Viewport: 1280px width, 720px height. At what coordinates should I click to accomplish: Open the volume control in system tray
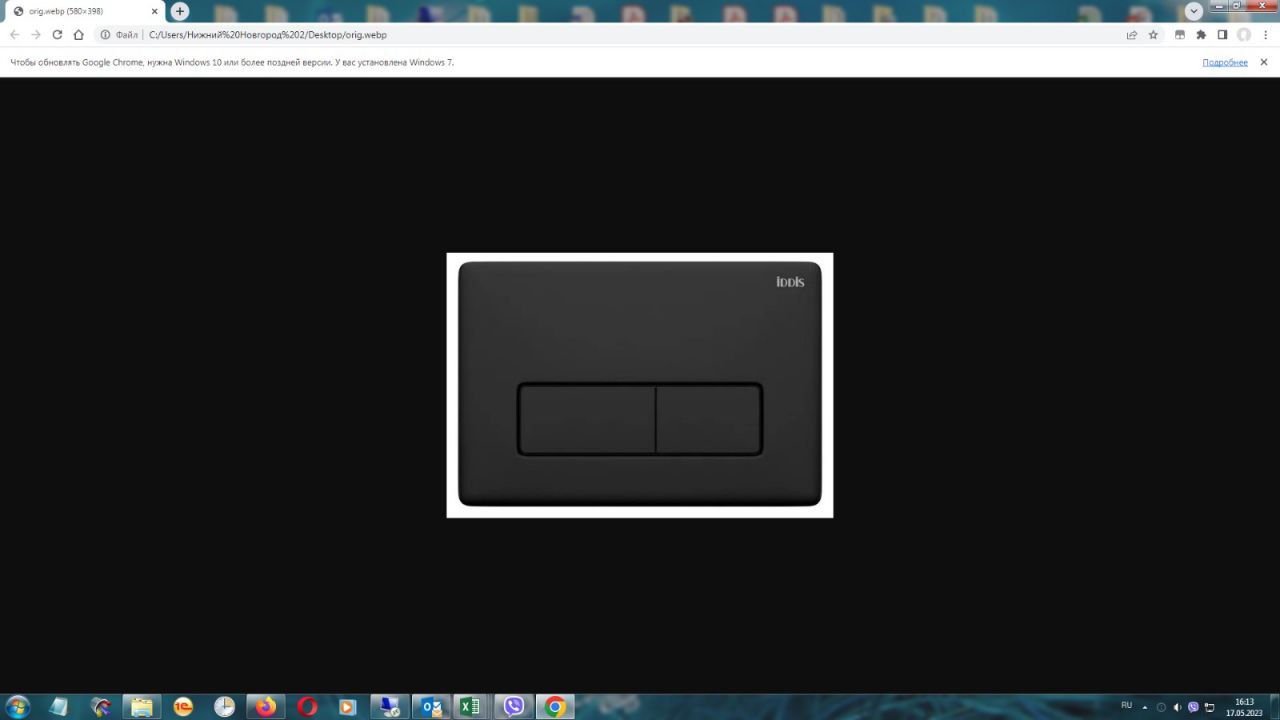tap(1177, 707)
